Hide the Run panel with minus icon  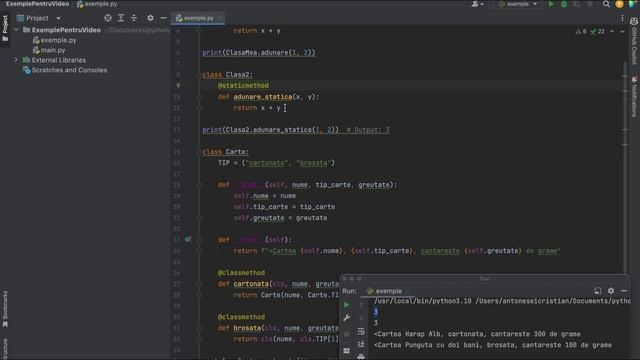(624, 291)
